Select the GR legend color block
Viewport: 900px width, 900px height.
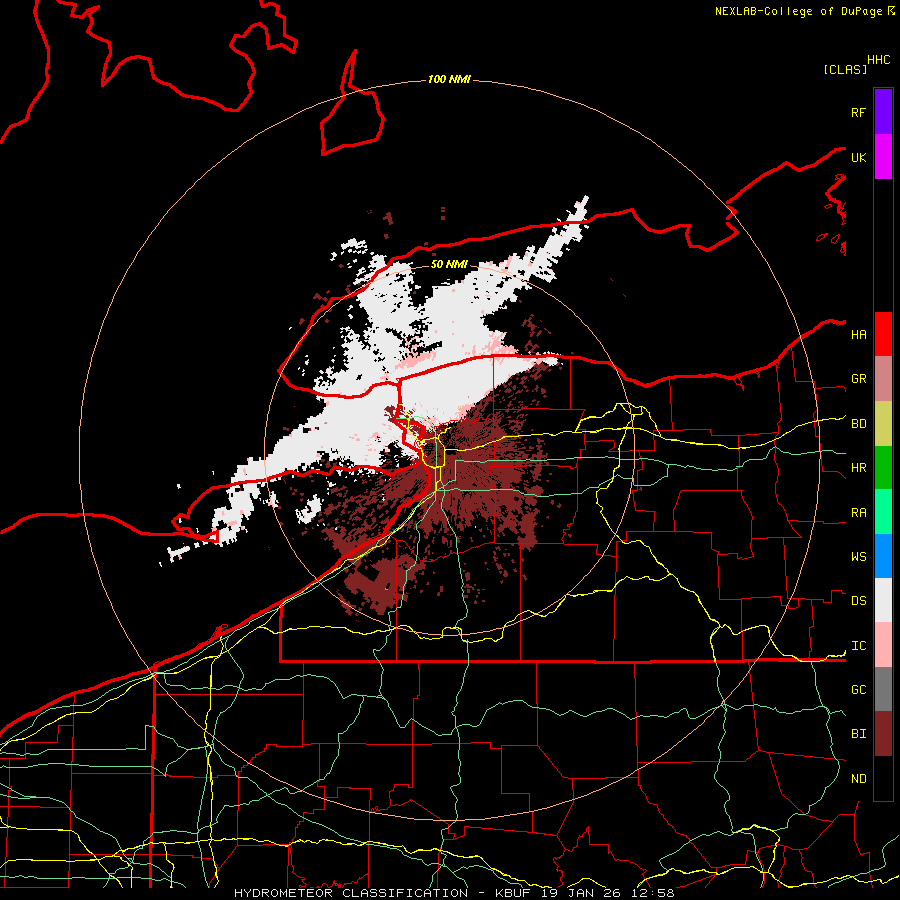(x=883, y=379)
